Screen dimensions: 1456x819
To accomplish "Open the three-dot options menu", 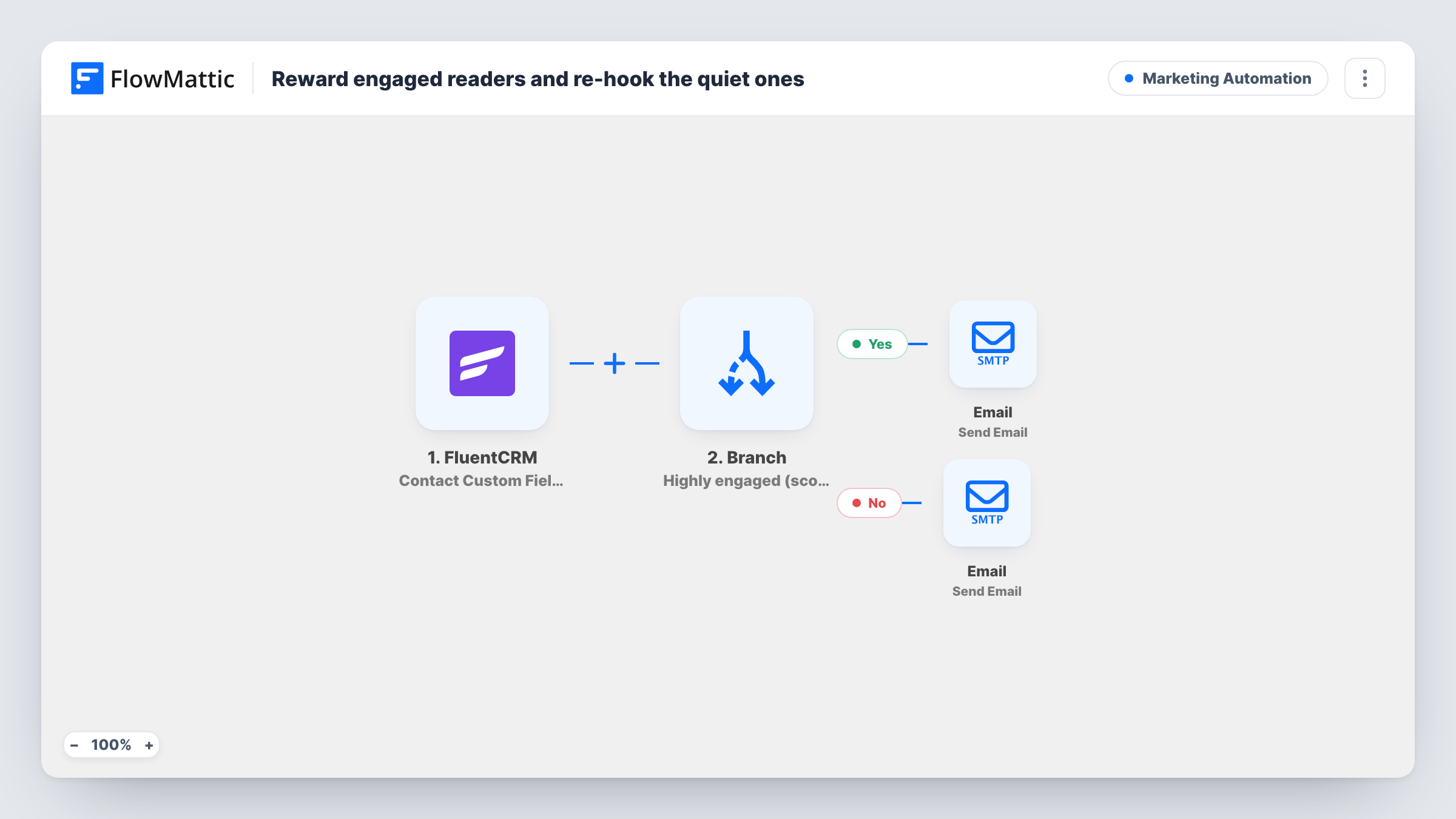I will point(1364,78).
